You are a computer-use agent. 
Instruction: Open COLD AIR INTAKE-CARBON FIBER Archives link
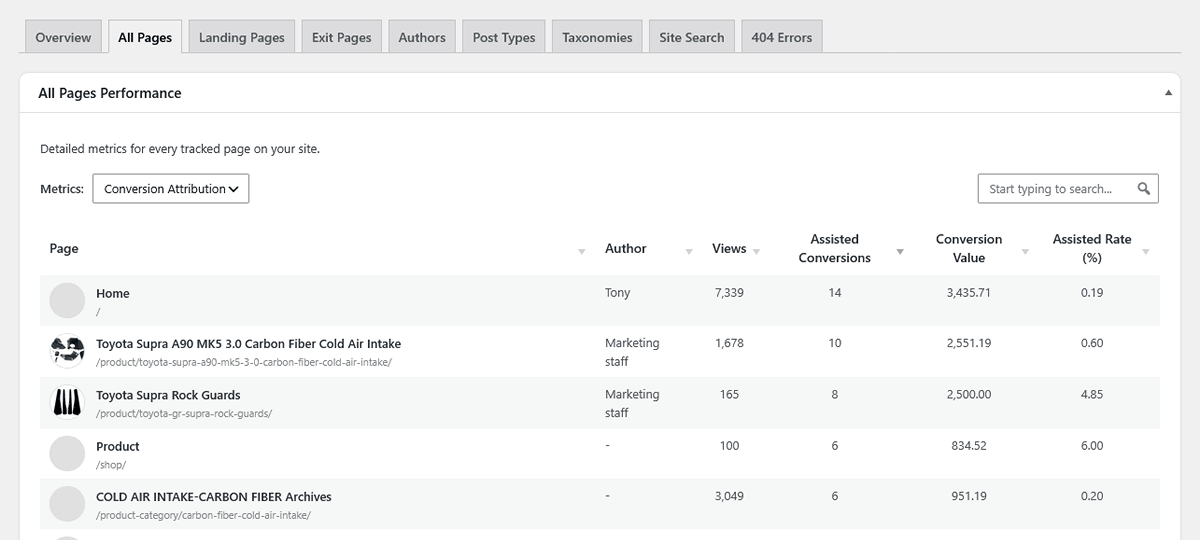point(214,496)
